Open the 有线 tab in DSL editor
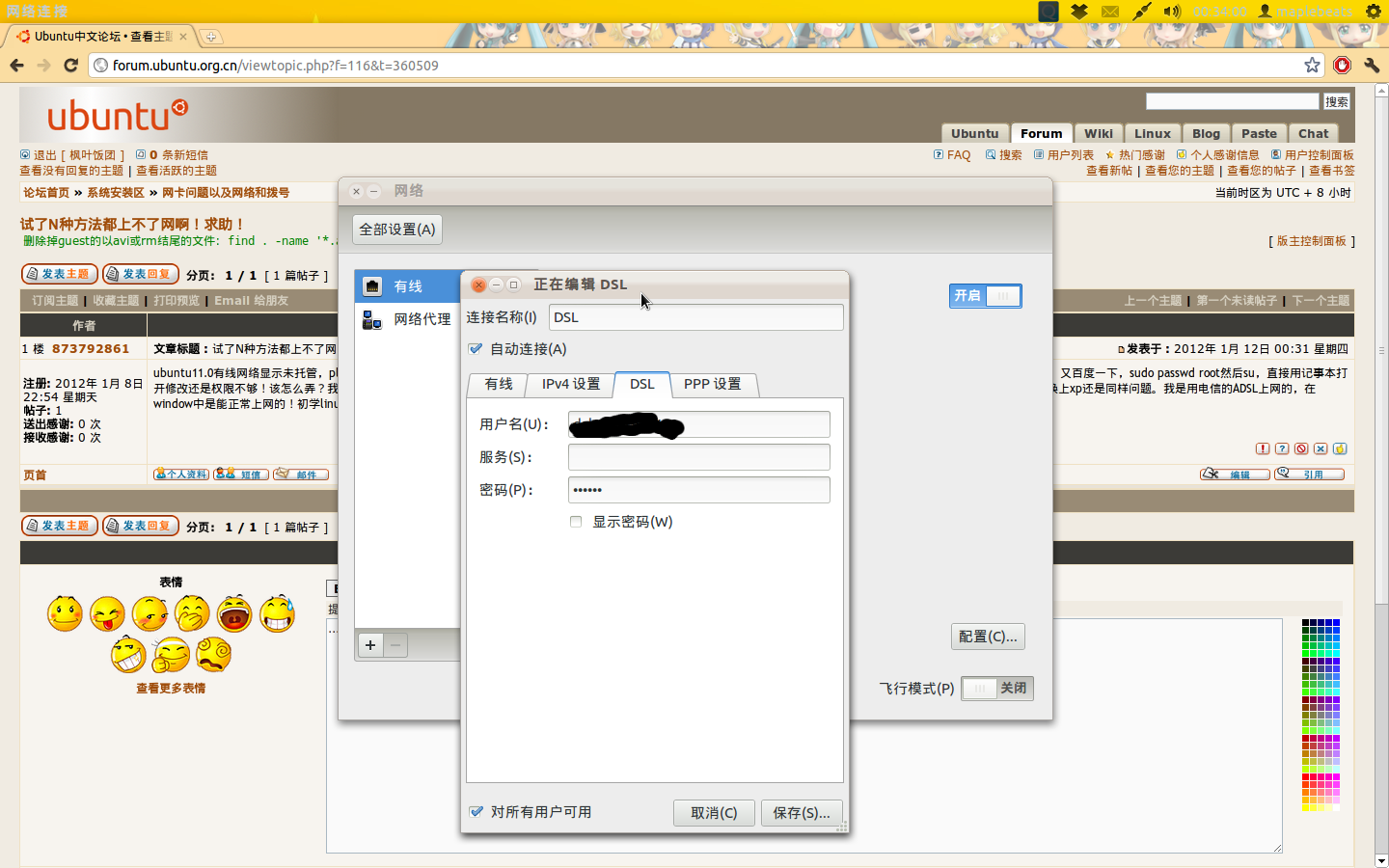 point(499,384)
